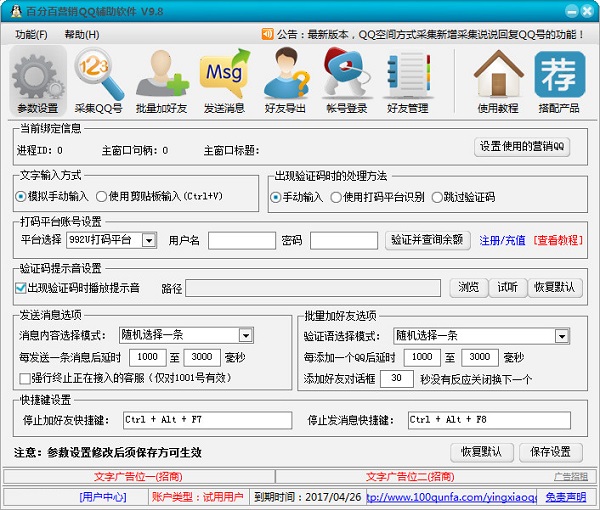Click add-QQ delay minimum 1000 field
This screenshot has width=600, height=510.
click(422, 357)
